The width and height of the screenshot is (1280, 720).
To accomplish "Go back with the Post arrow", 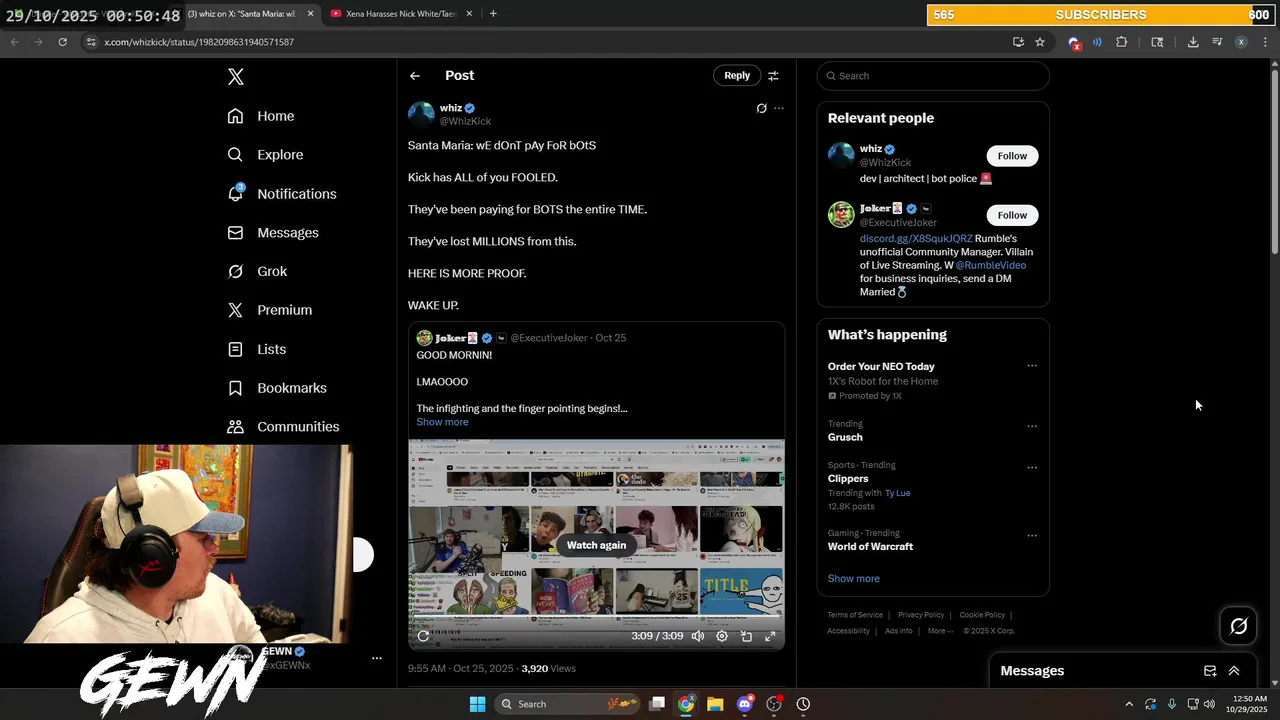I will [415, 76].
